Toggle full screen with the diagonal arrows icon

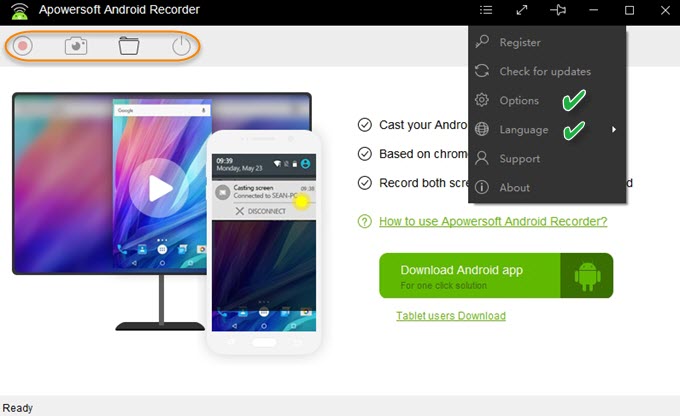pos(522,10)
